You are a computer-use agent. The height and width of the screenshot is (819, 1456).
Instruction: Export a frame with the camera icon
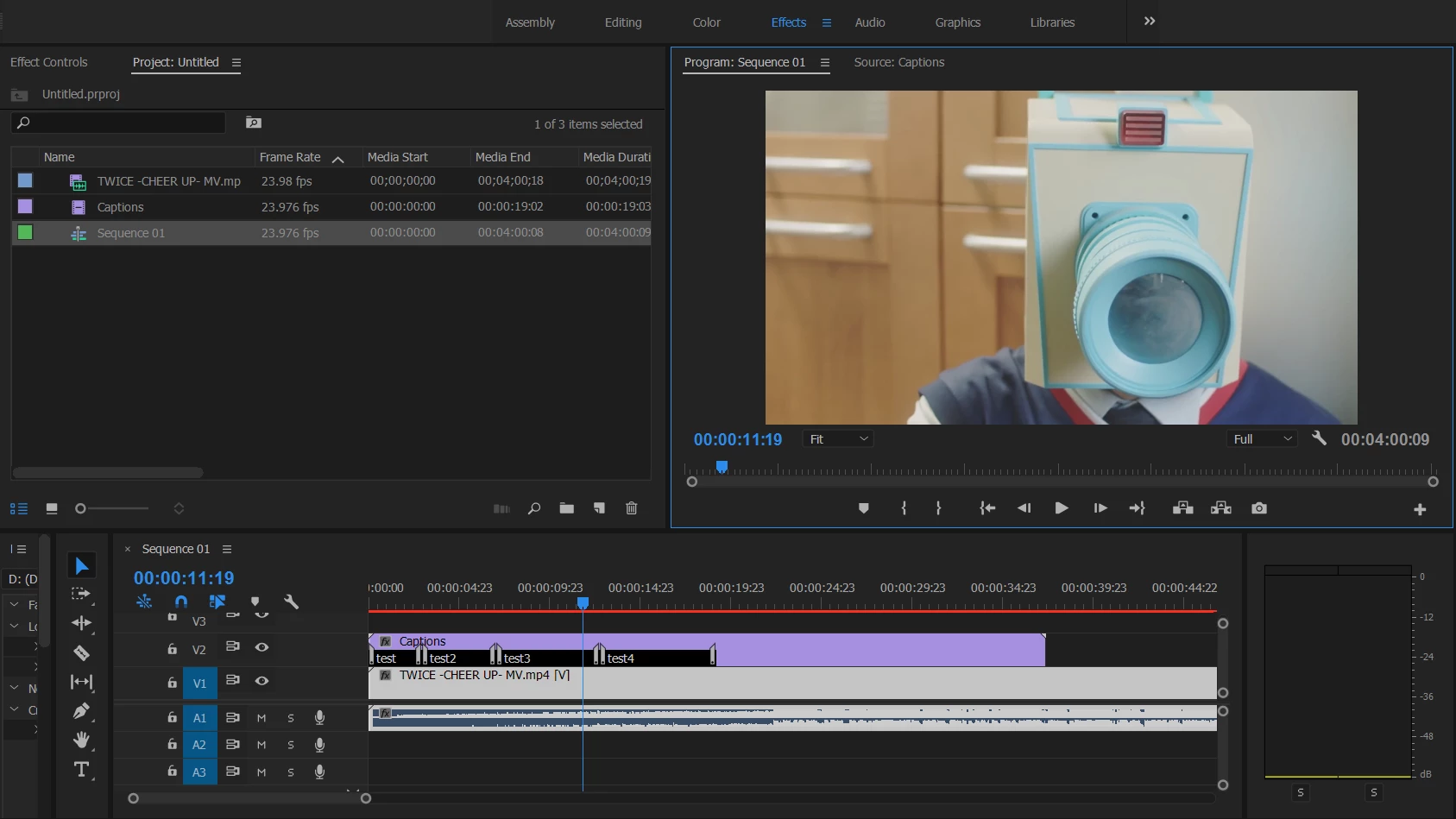coord(1259,508)
